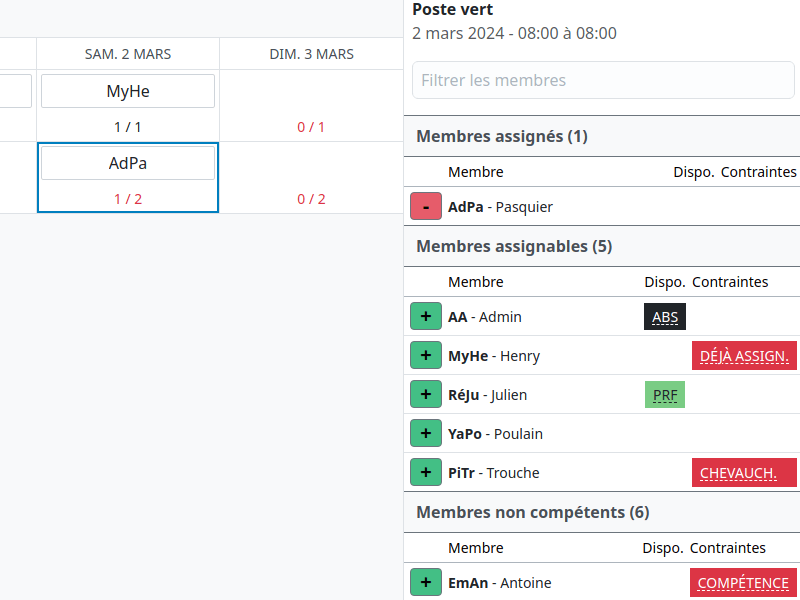Open the DÉJÀ ASSIGN. constraint badge

click(744, 356)
